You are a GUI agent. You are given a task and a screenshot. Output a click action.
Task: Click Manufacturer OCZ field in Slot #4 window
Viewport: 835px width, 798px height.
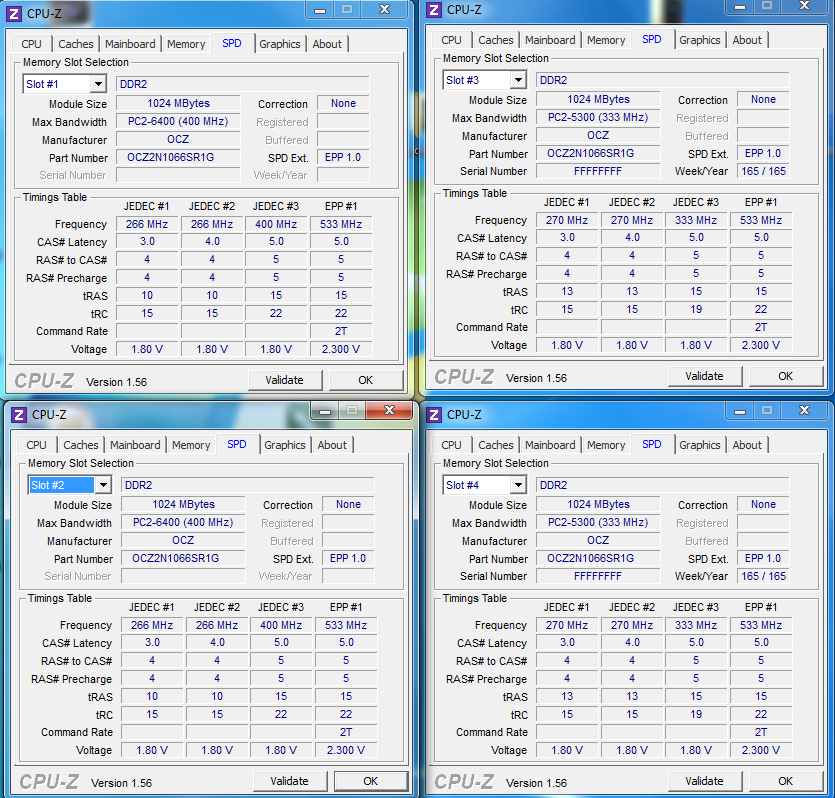point(598,540)
